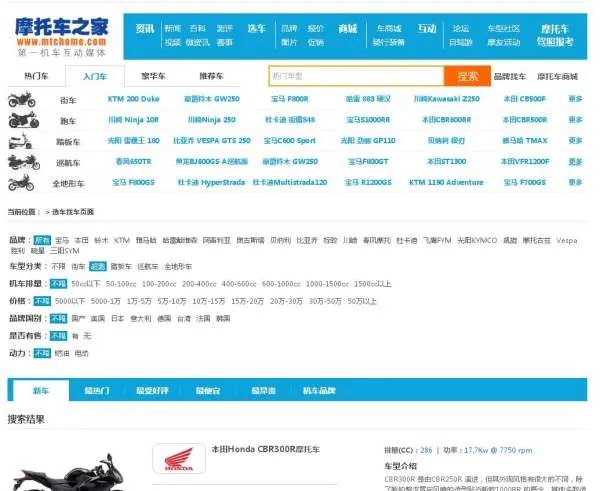Filter price by 50万以上
This screenshot has width=600, height=491.
point(362,301)
